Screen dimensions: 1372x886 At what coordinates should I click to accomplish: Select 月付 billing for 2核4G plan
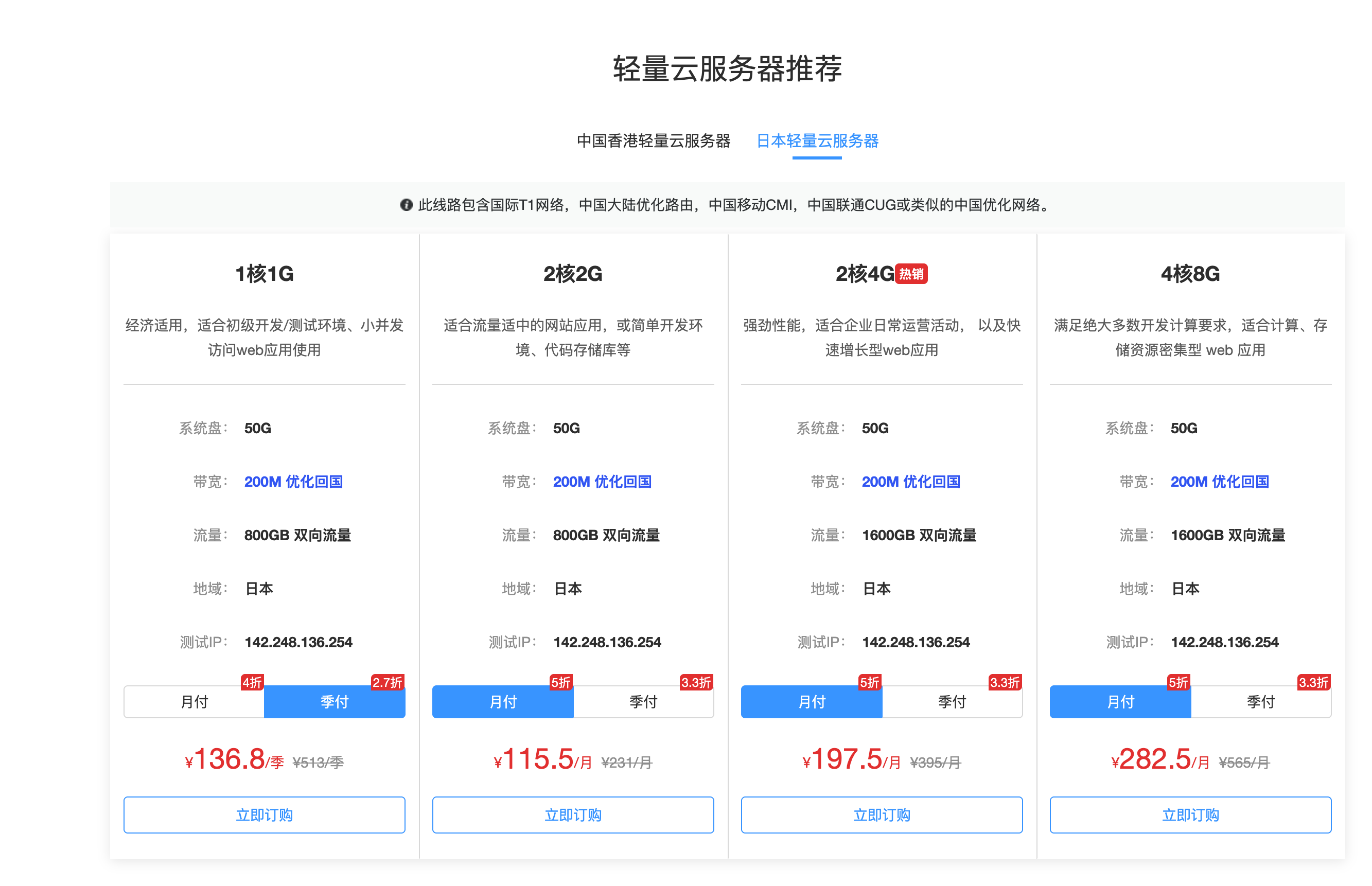coord(811,701)
